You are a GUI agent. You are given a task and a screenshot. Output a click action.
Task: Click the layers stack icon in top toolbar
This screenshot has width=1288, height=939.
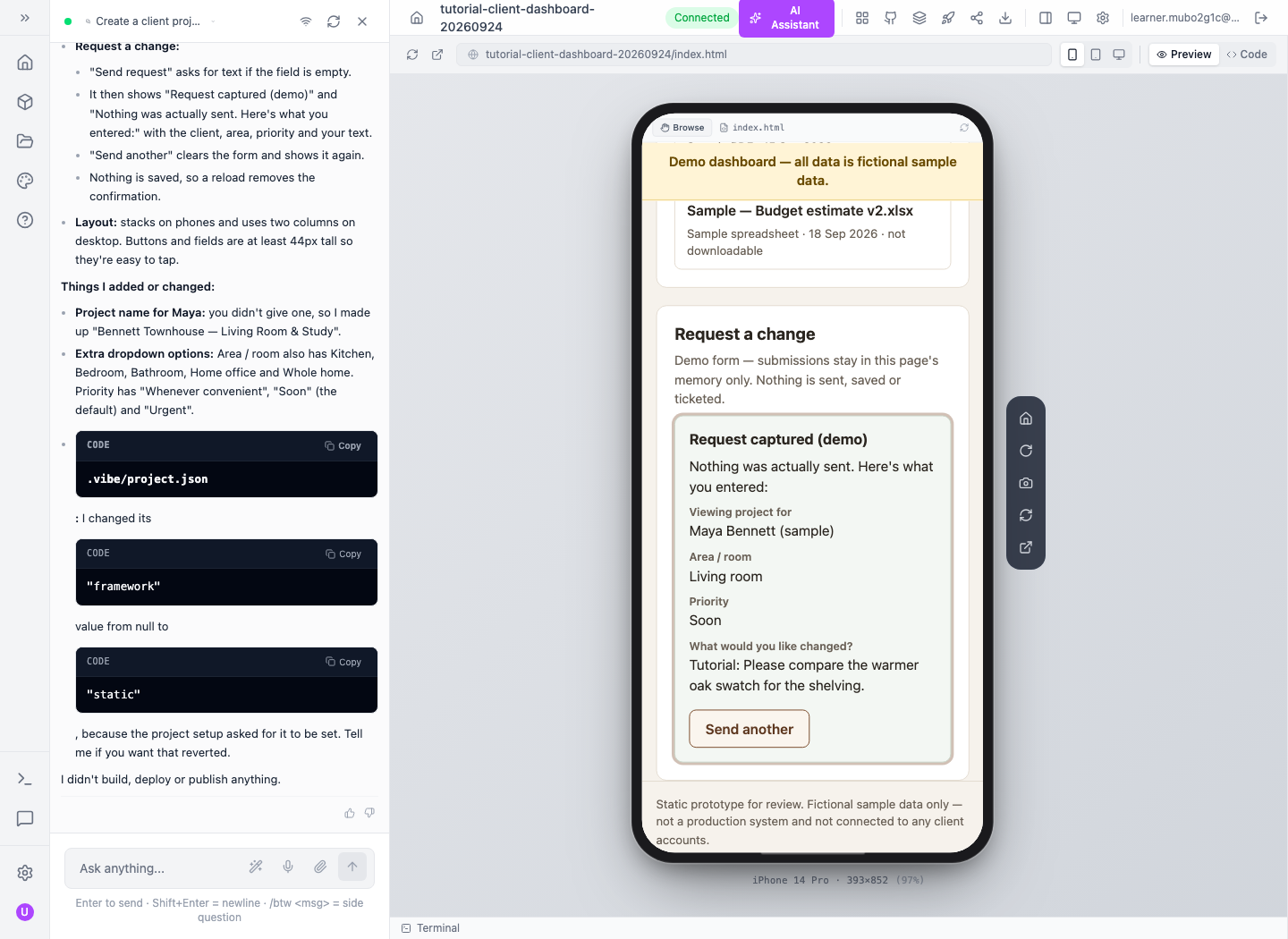[919, 18]
